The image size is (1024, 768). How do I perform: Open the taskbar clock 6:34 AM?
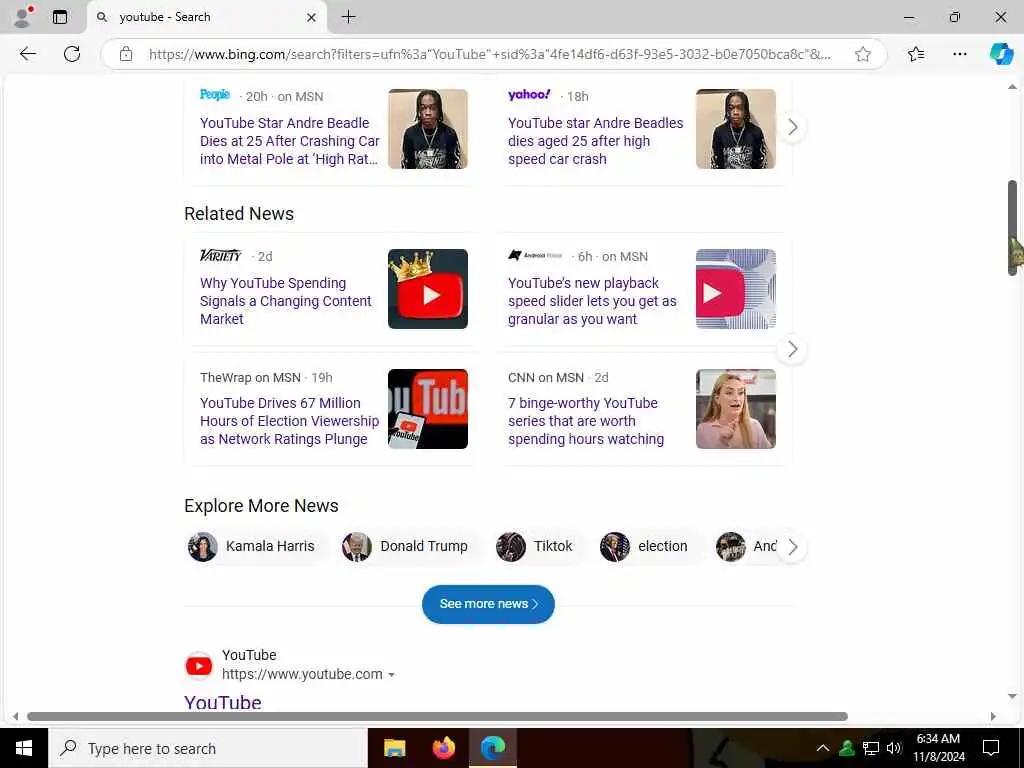(x=938, y=748)
